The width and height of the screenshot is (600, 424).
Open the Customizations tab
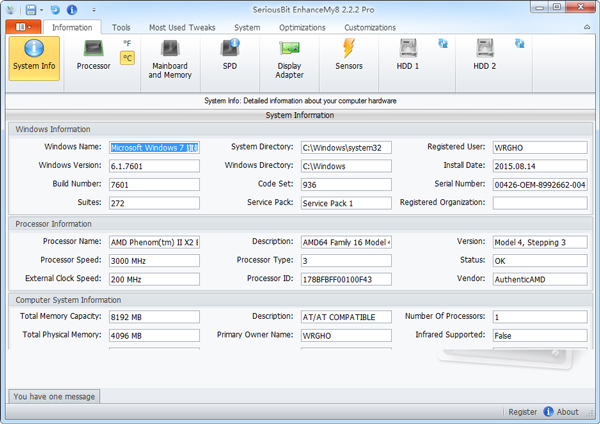[x=370, y=28]
